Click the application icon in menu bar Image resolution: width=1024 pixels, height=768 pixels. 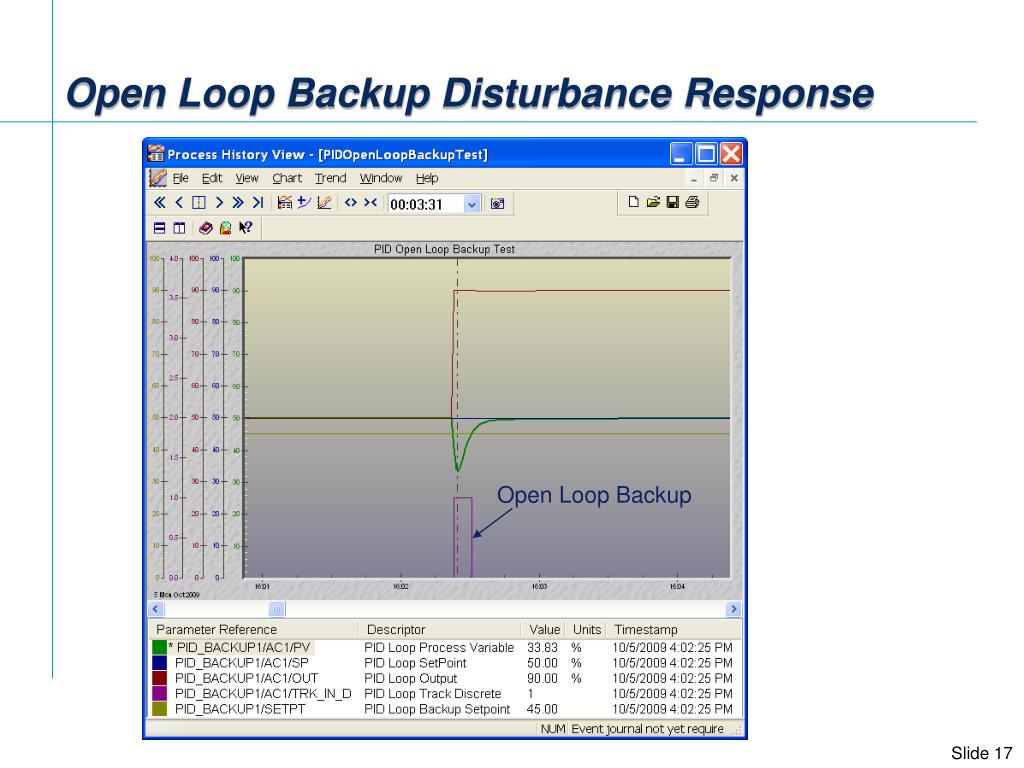click(157, 178)
